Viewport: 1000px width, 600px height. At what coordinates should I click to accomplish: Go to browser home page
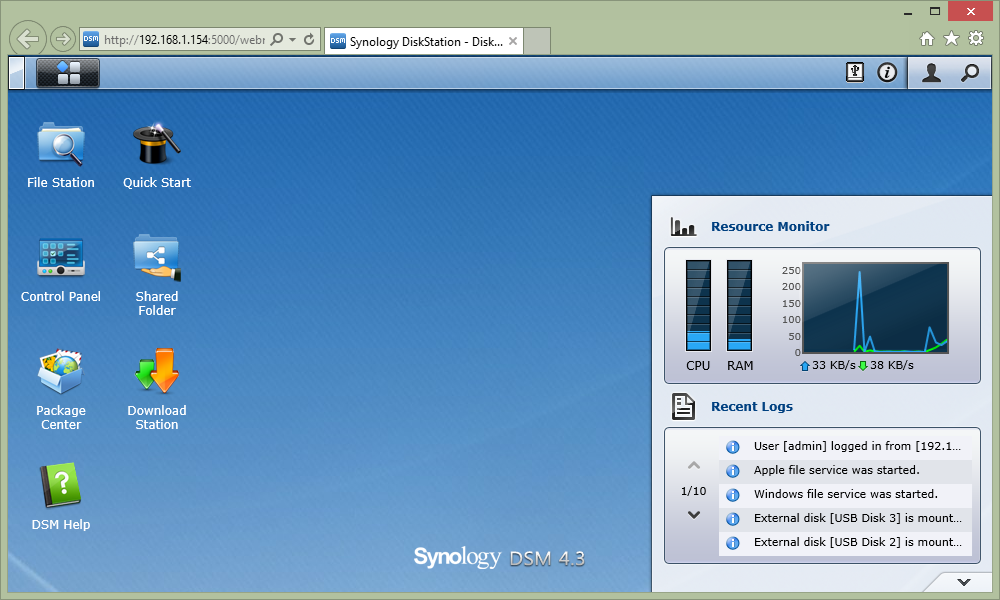[x=927, y=39]
